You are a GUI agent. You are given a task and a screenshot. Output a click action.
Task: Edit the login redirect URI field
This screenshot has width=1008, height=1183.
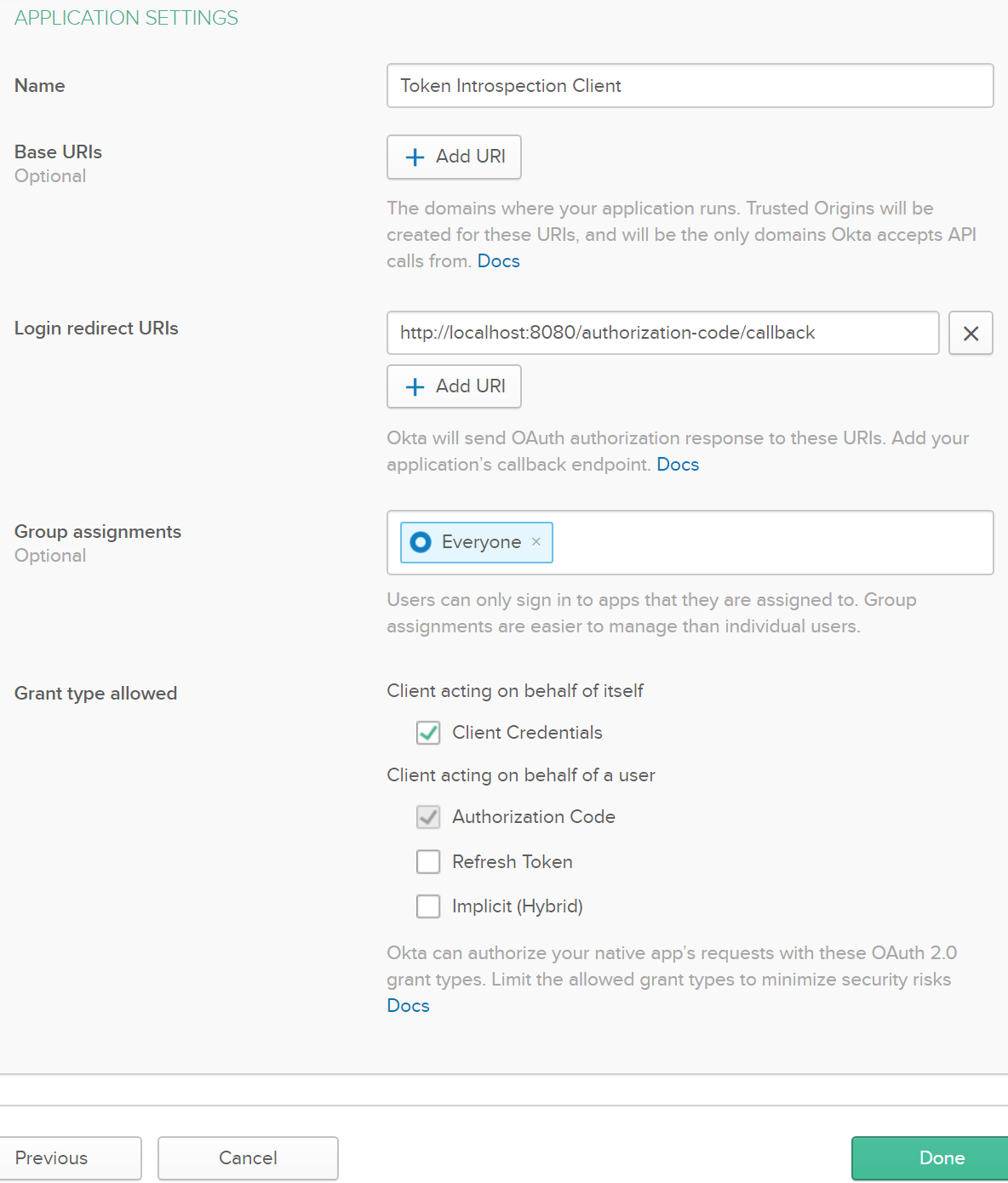click(x=662, y=333)
